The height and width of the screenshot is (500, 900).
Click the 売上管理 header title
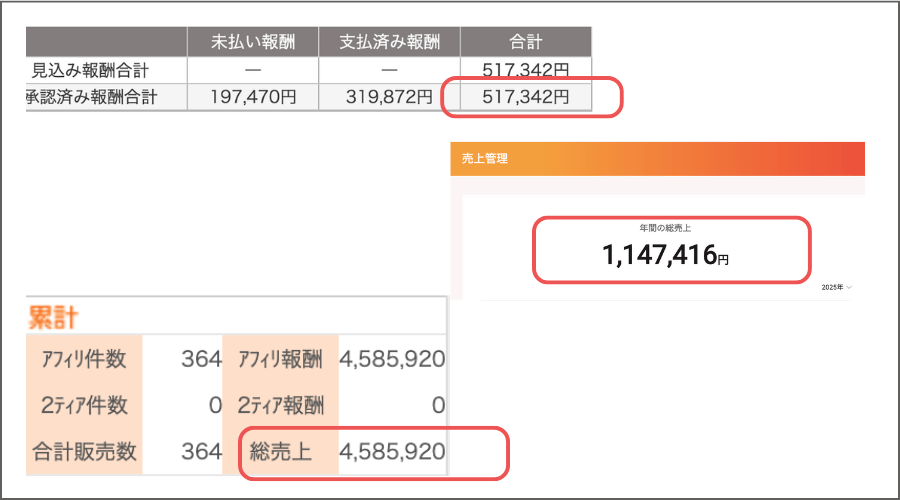[486, 158]
